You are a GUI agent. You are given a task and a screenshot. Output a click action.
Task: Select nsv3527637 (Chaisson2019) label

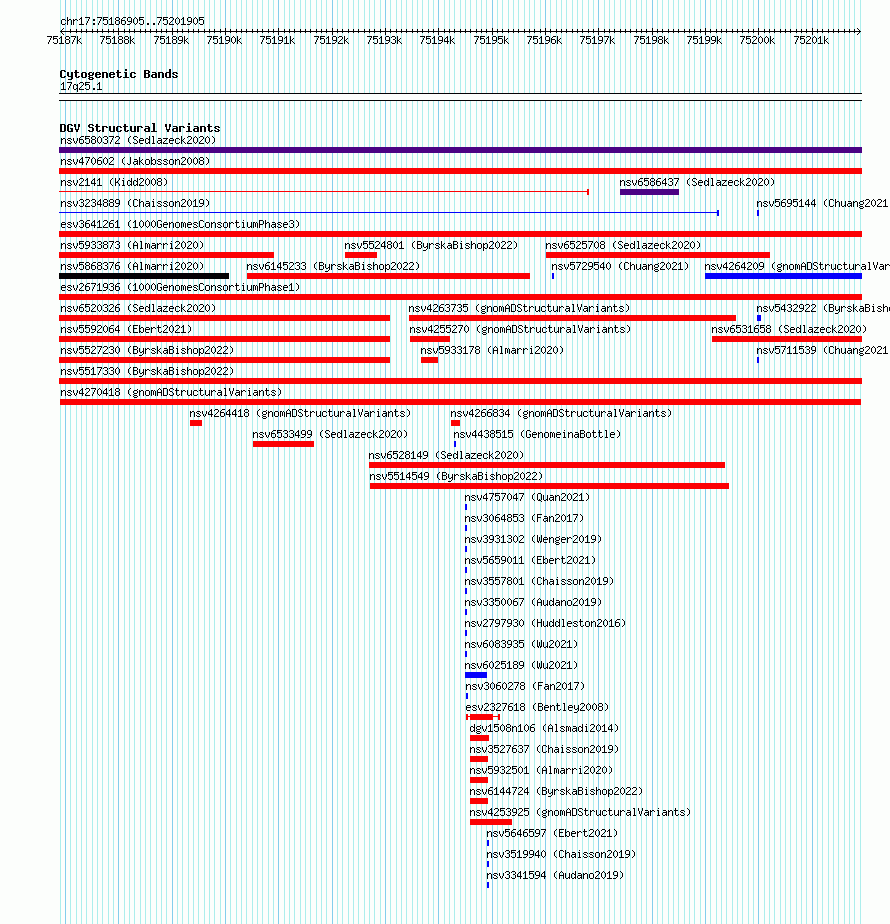click(x=544, y=750)
